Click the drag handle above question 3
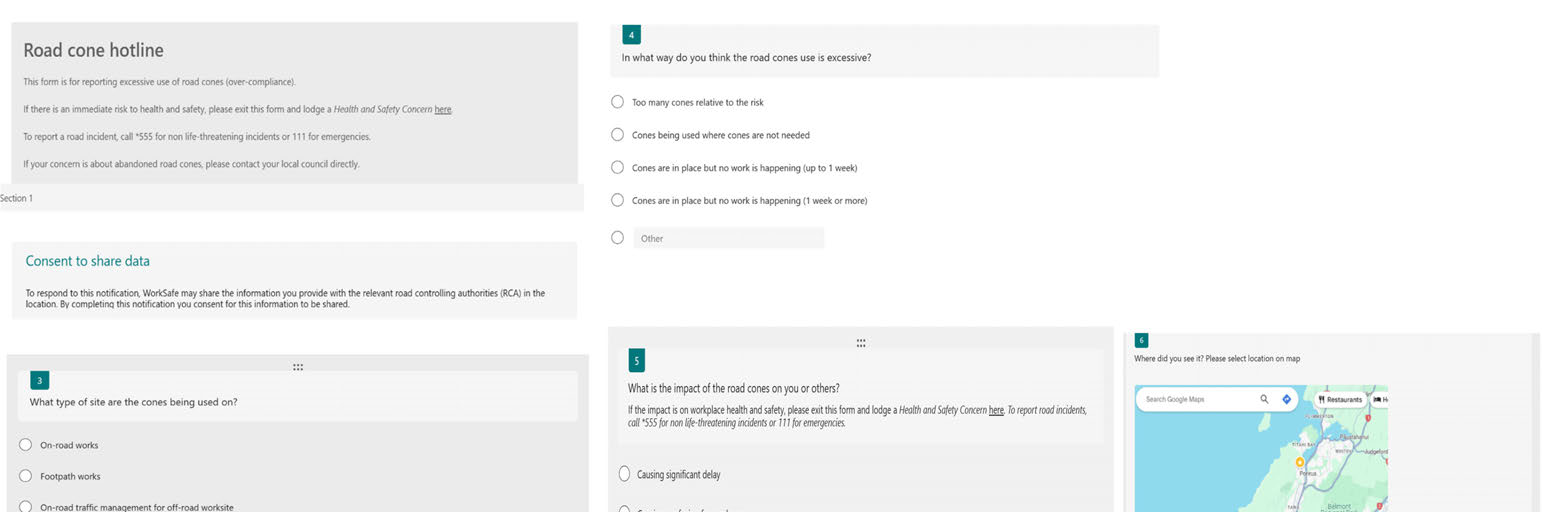Viewport: 1542px width, 512px height. 298,367
